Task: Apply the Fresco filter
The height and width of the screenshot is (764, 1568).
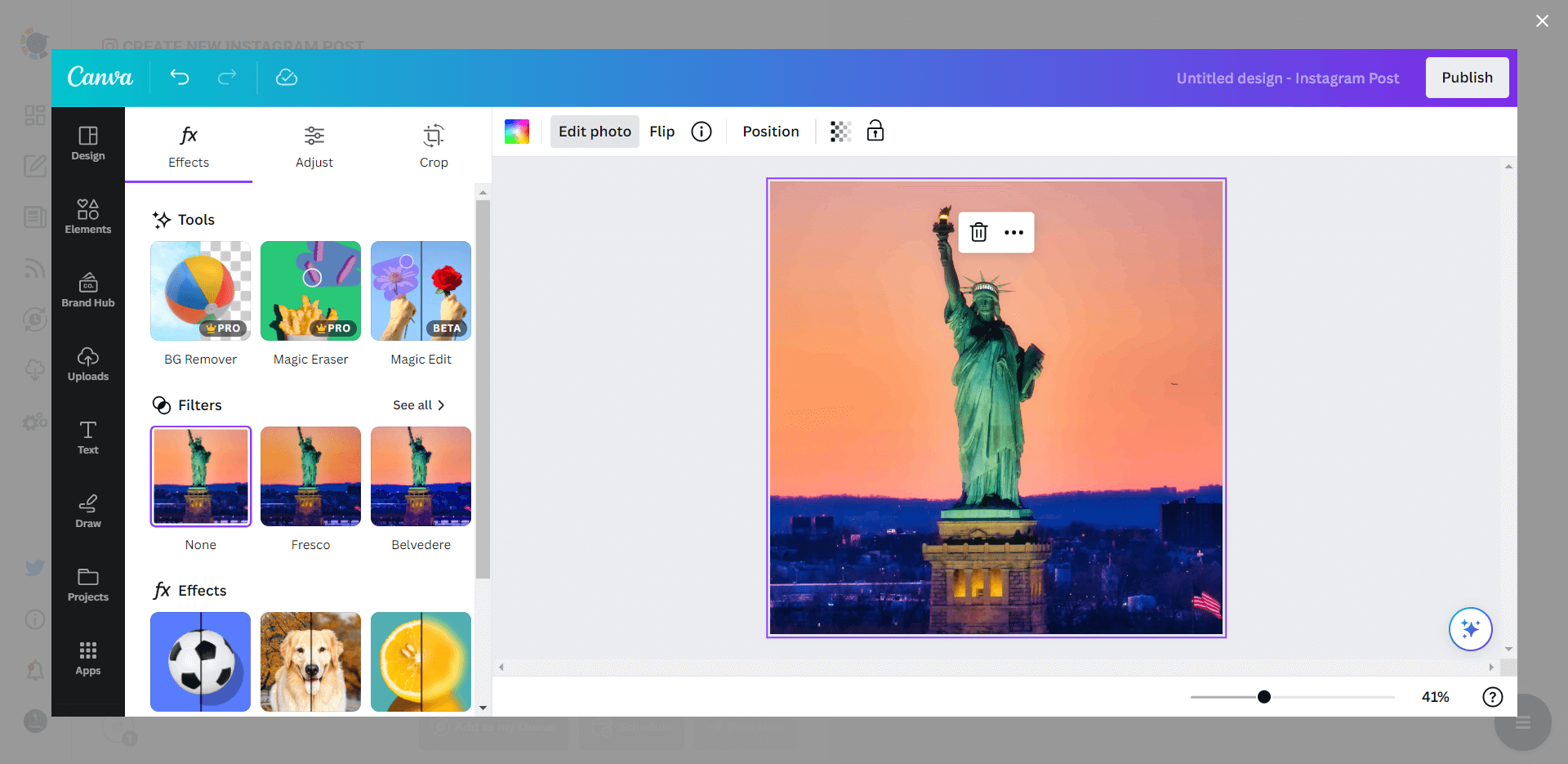Action: click(x=310, y=476)
